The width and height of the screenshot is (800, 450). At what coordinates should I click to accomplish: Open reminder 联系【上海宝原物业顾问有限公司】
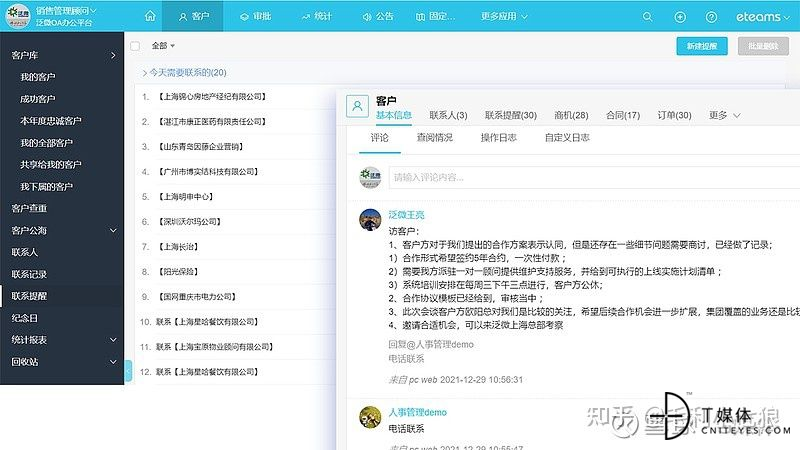point(214,347)
